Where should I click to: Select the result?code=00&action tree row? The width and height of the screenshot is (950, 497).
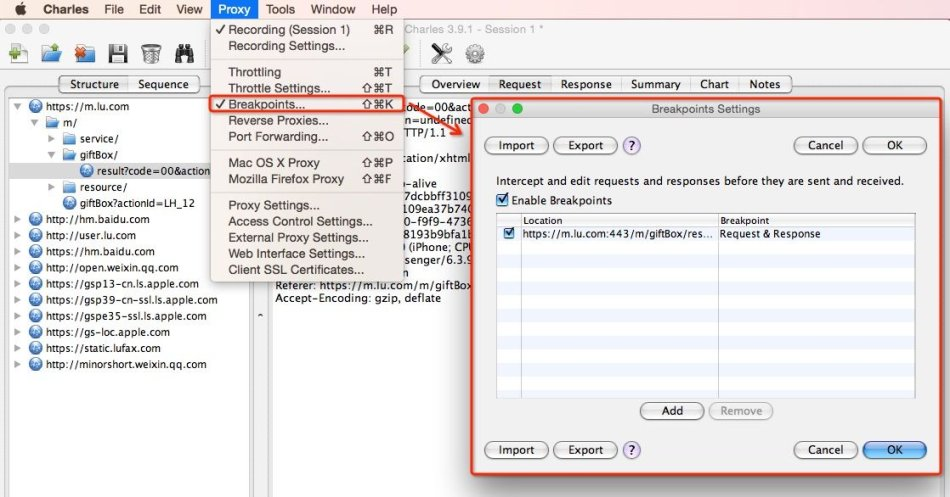[110, 171]
